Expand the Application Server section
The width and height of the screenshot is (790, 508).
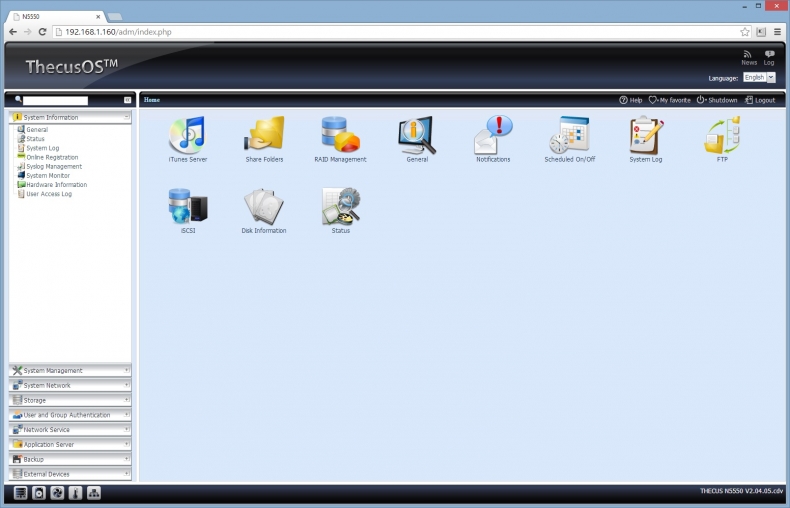tap(70, 444)
